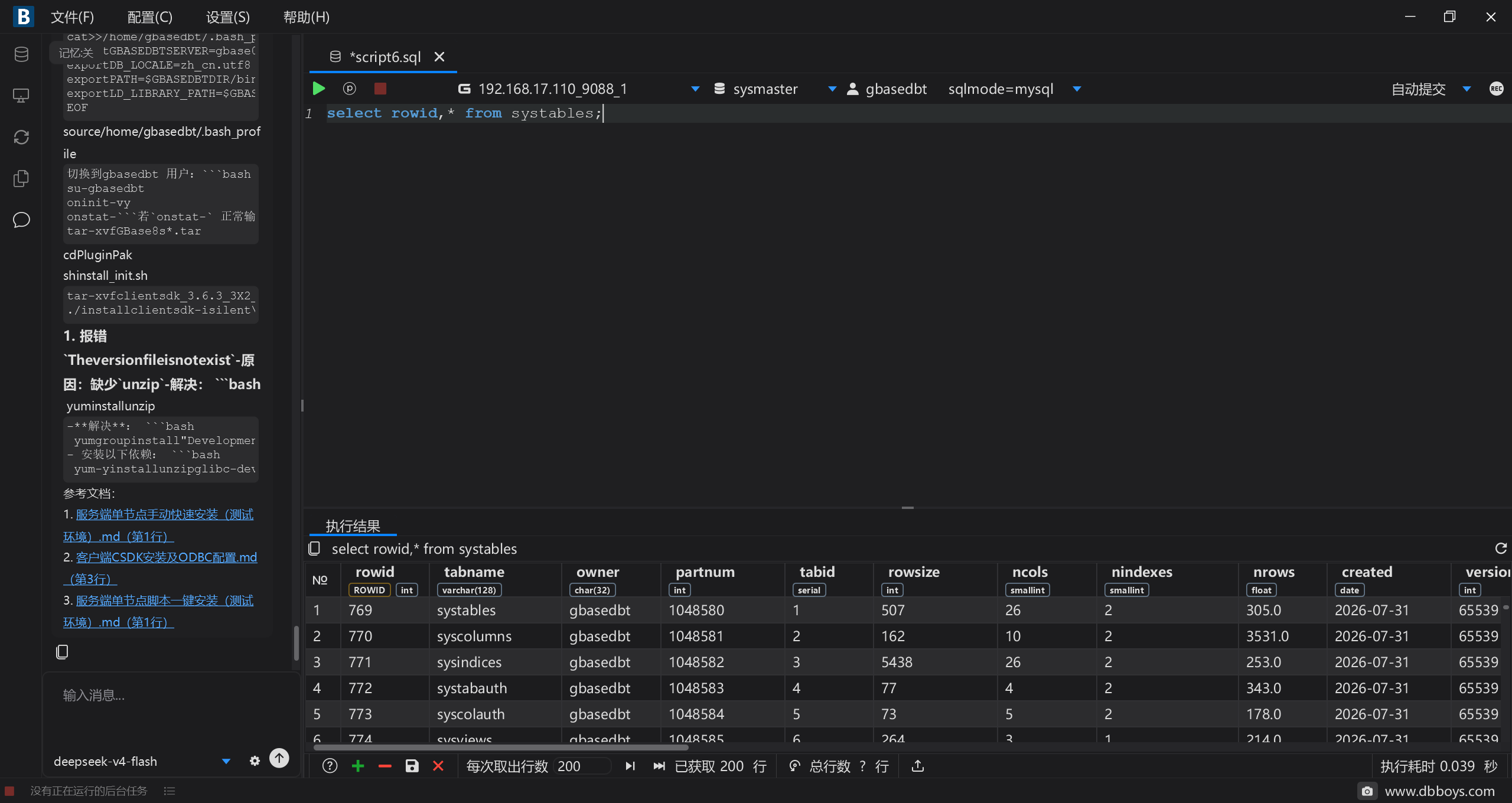Delete row with red minus icon
This screenshot has height=803, width=1512.
385,766
